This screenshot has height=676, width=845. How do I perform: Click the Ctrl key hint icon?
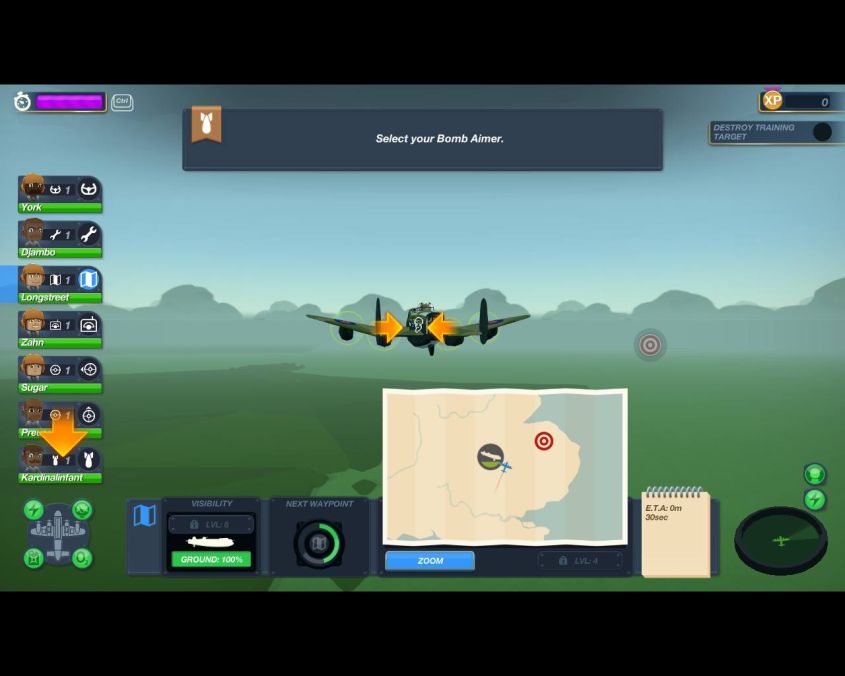point(122,102)
